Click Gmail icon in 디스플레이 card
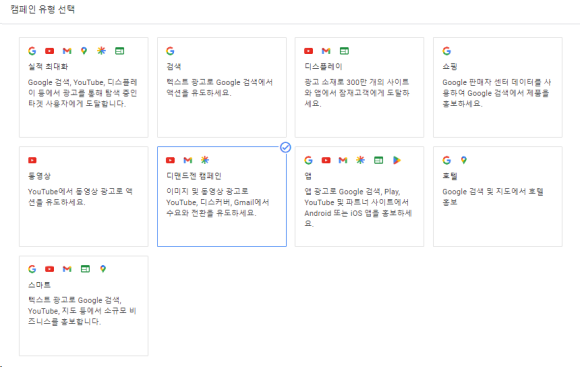Viewport: 580px width, 367px height. click(326, 51)
